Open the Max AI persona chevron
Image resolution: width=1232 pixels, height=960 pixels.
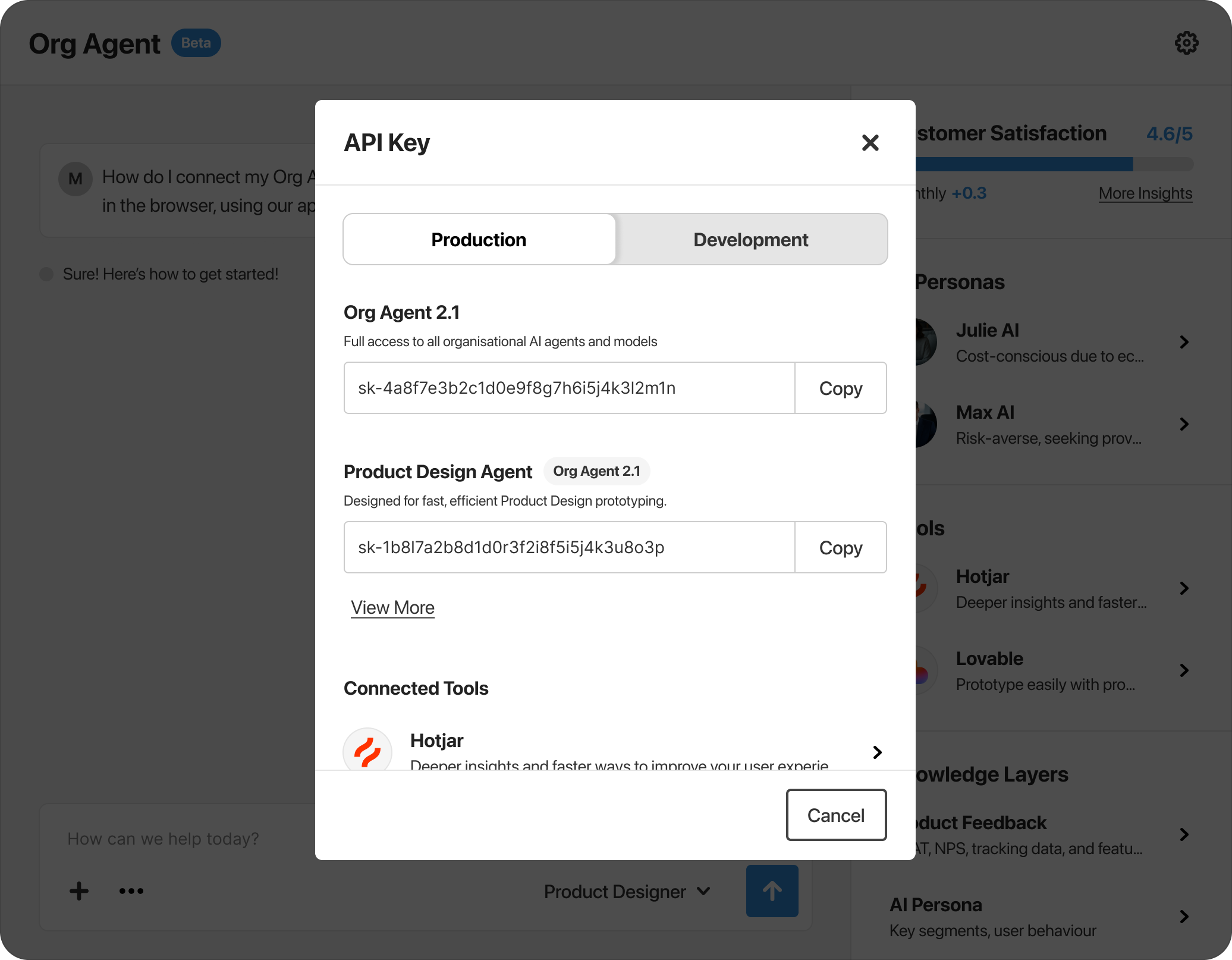(1184, 424)
